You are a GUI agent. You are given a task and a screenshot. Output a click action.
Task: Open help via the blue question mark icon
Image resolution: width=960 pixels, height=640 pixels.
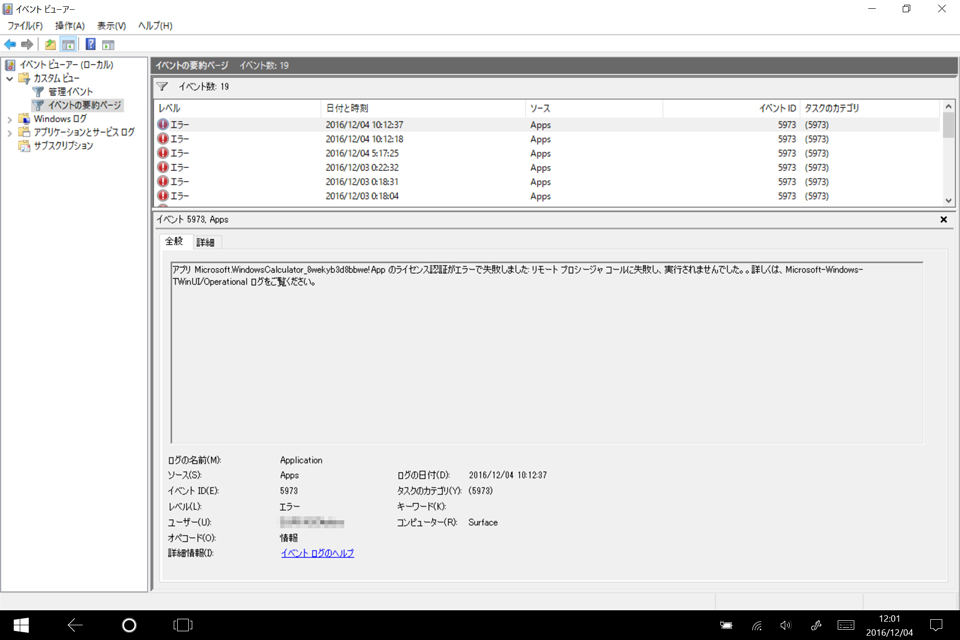pos(91,44)
